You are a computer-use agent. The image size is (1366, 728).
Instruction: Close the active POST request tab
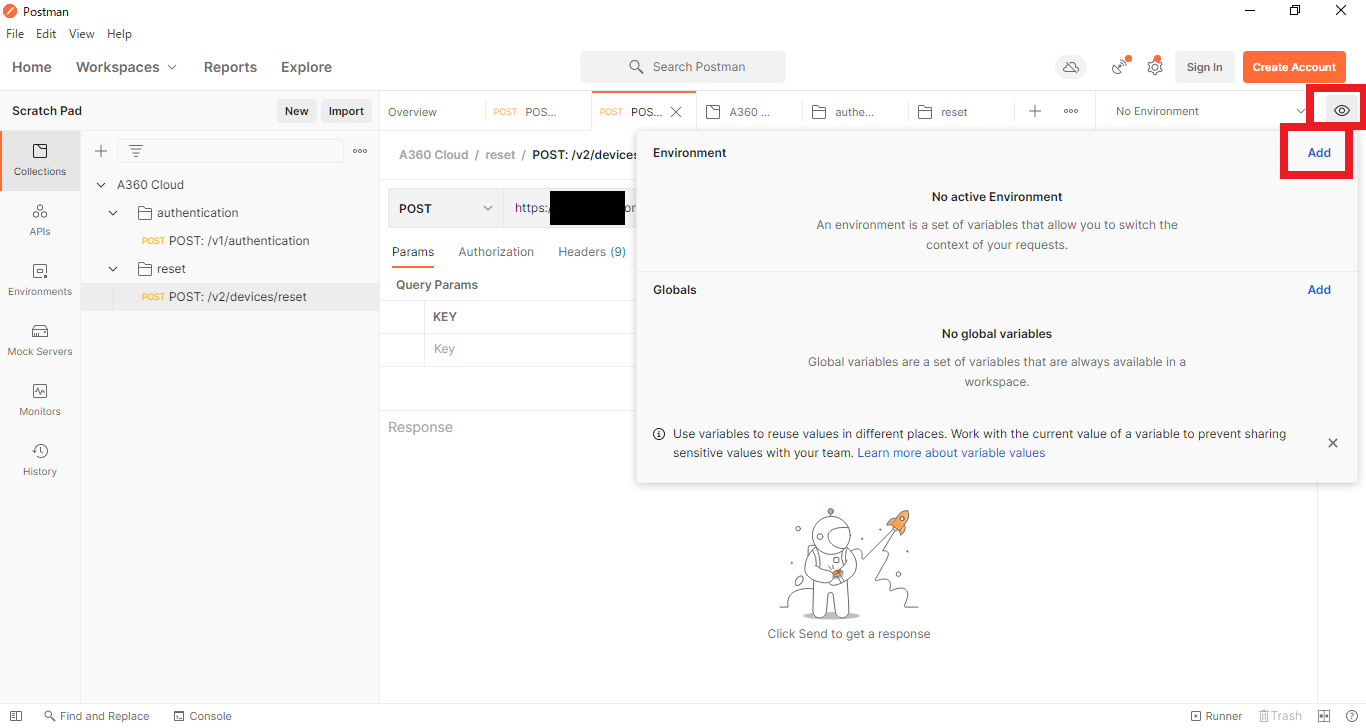click(676, 112)
